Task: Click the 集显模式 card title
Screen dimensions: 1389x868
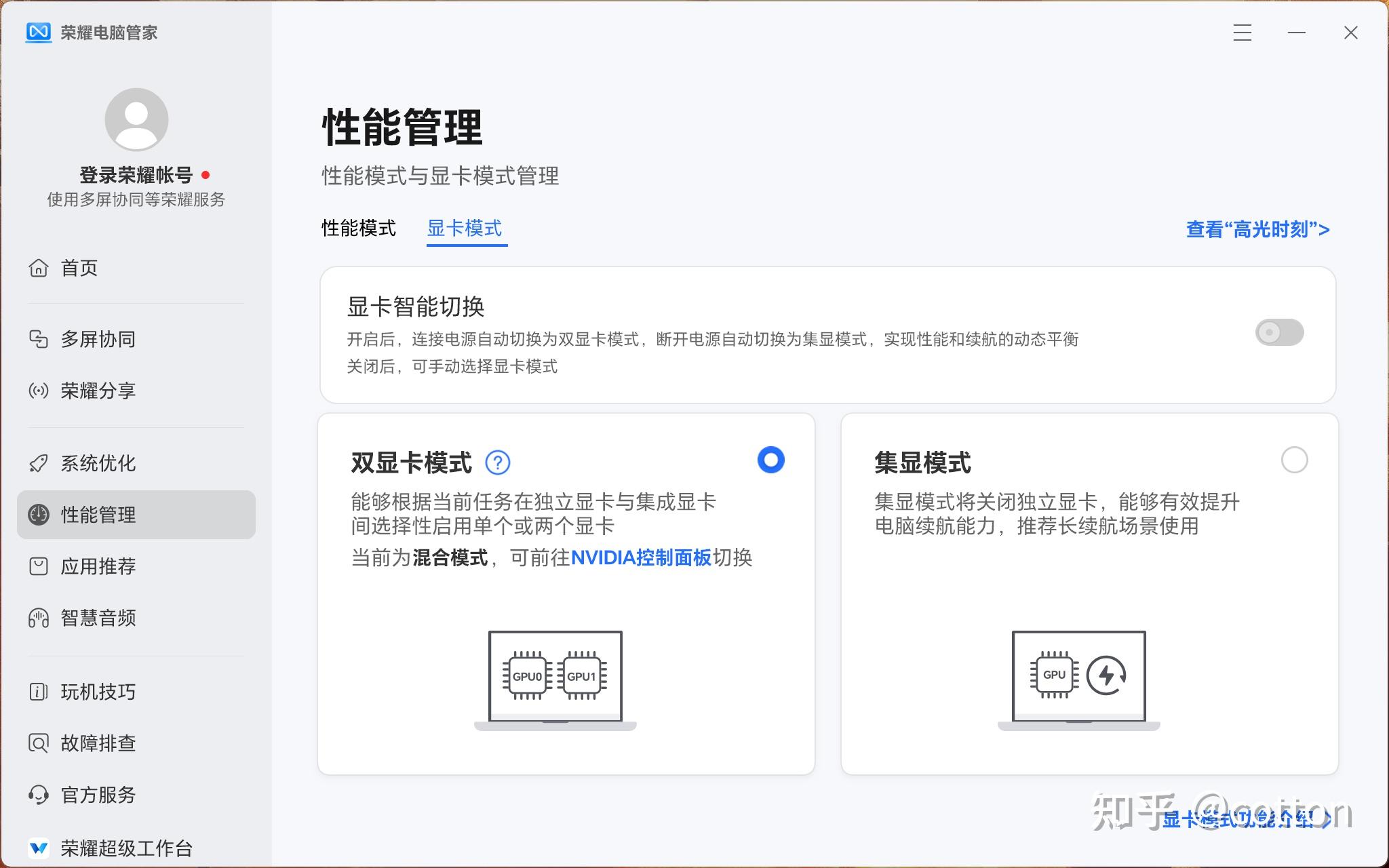Action: click(x=922, y=463)
